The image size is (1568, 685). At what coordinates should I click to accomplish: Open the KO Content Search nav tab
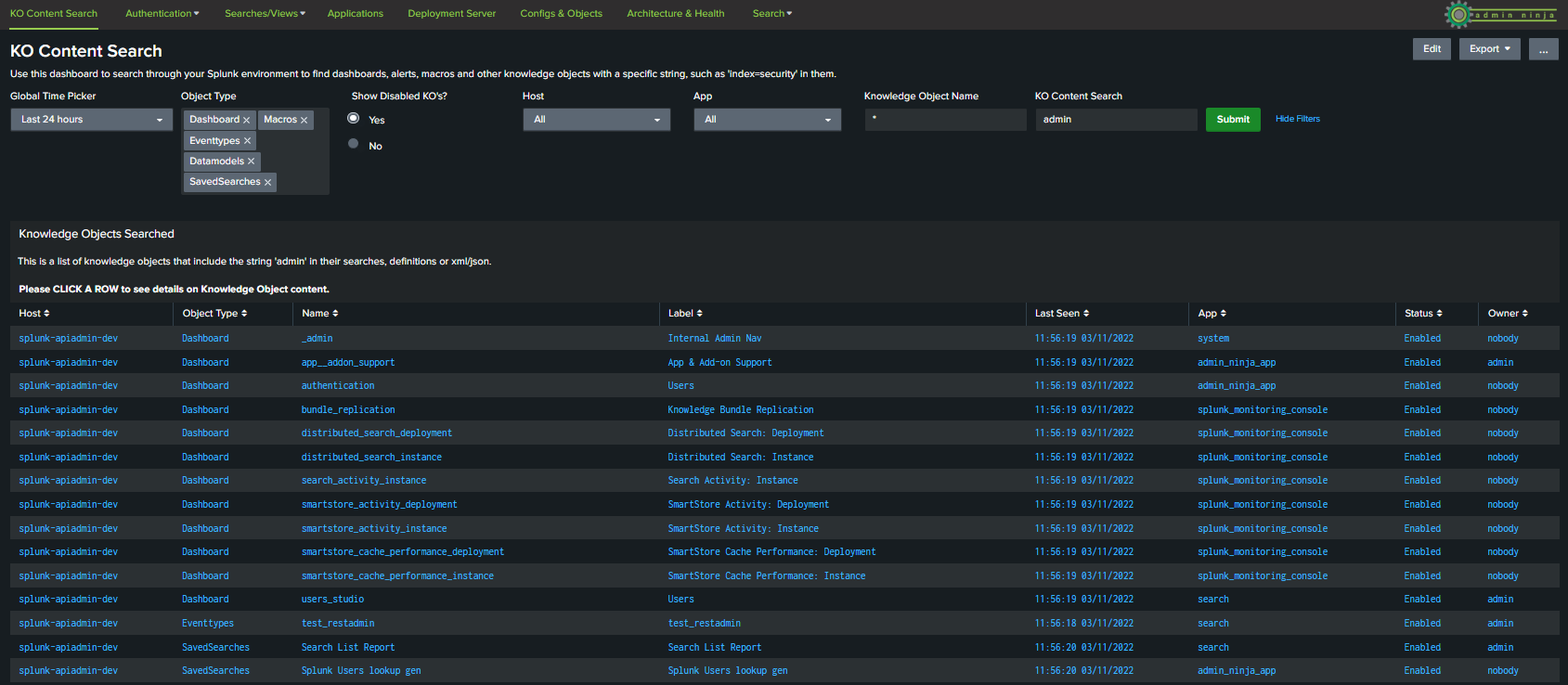[54, 14]
